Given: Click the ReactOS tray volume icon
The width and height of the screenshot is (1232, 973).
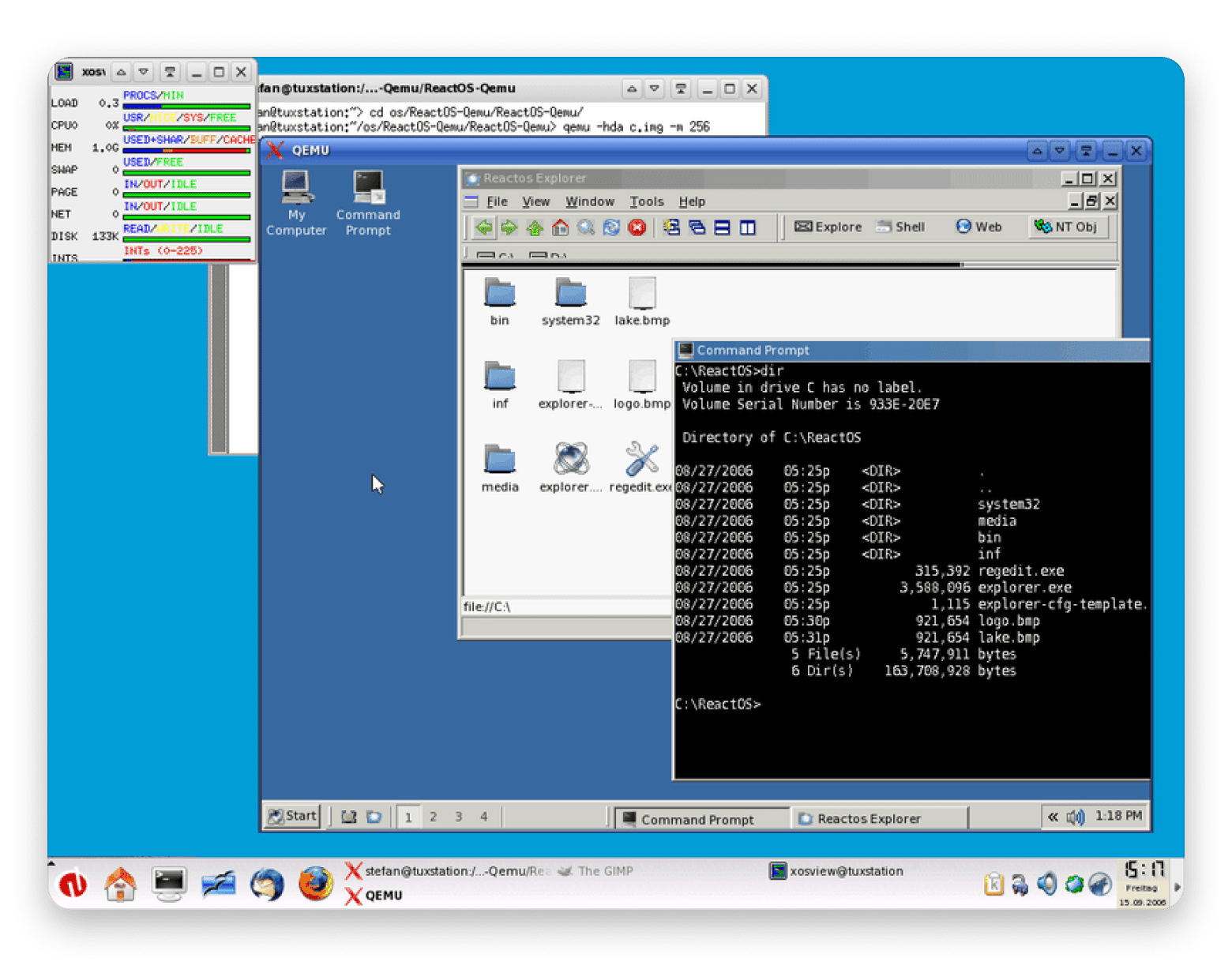Looking at the screenshot, I should (x=1076, y=817).
